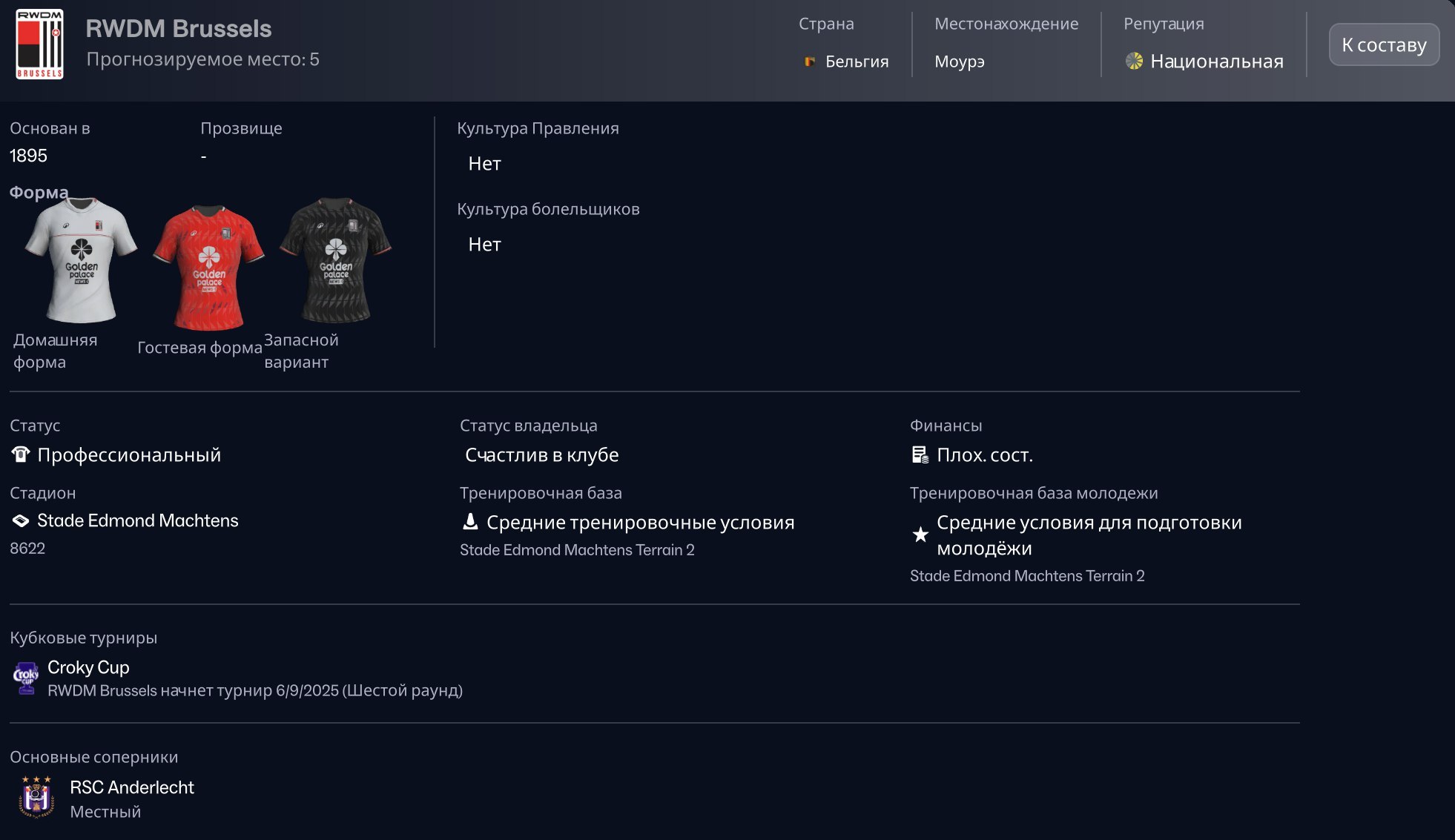Image resolution: width=1455 pixels, height=840 pixels.
Task: Click the RWDM Brussels club crest
Action: (x=39, y=44)
